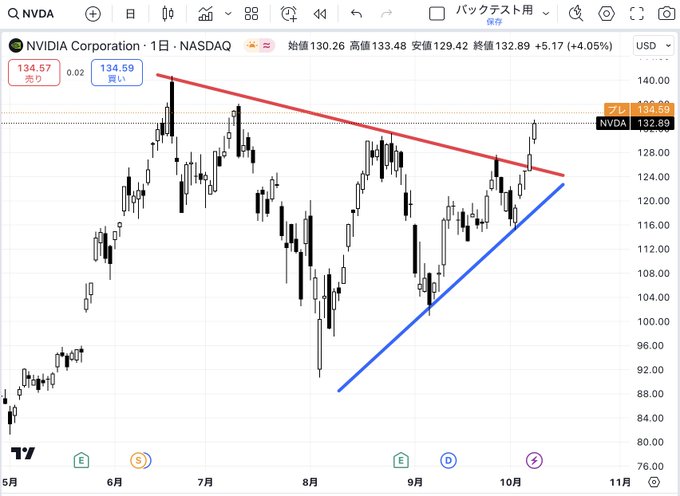Open the NVDA symbol search
The image size is (680, 496).
pos(31,14)
